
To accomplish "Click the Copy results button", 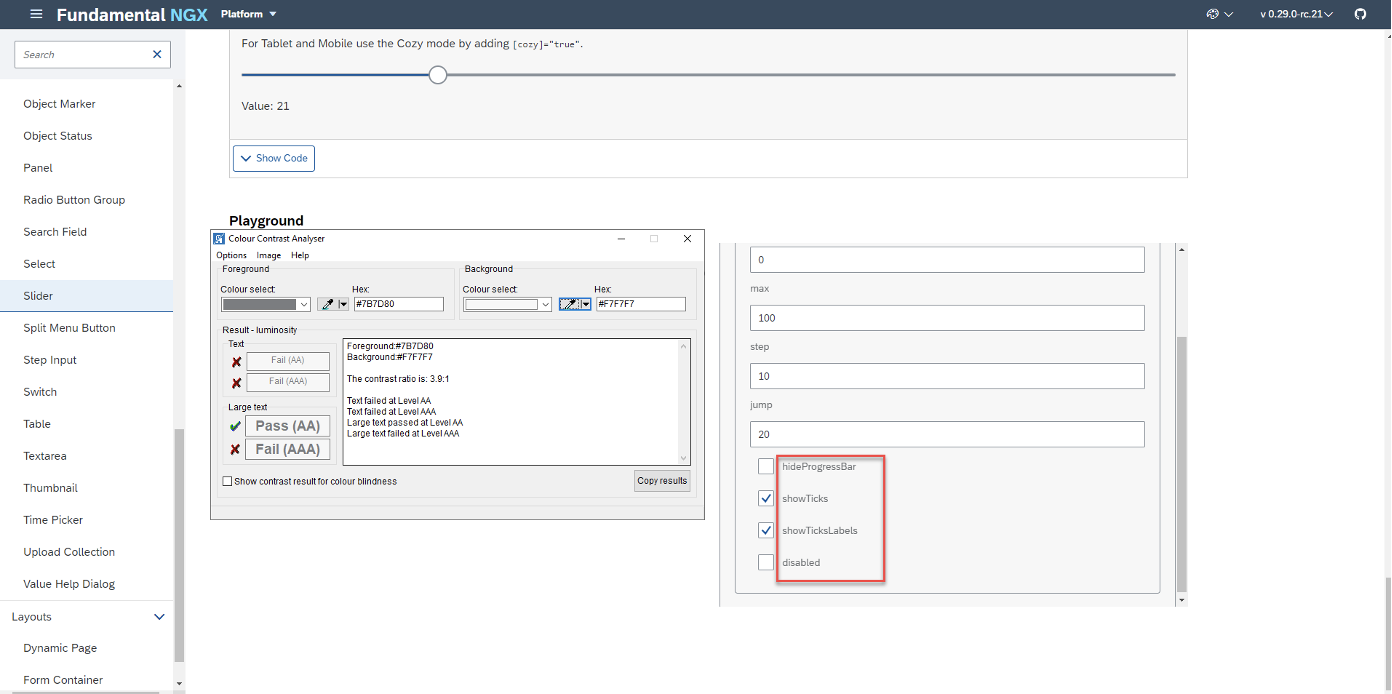I will (662, 481).
